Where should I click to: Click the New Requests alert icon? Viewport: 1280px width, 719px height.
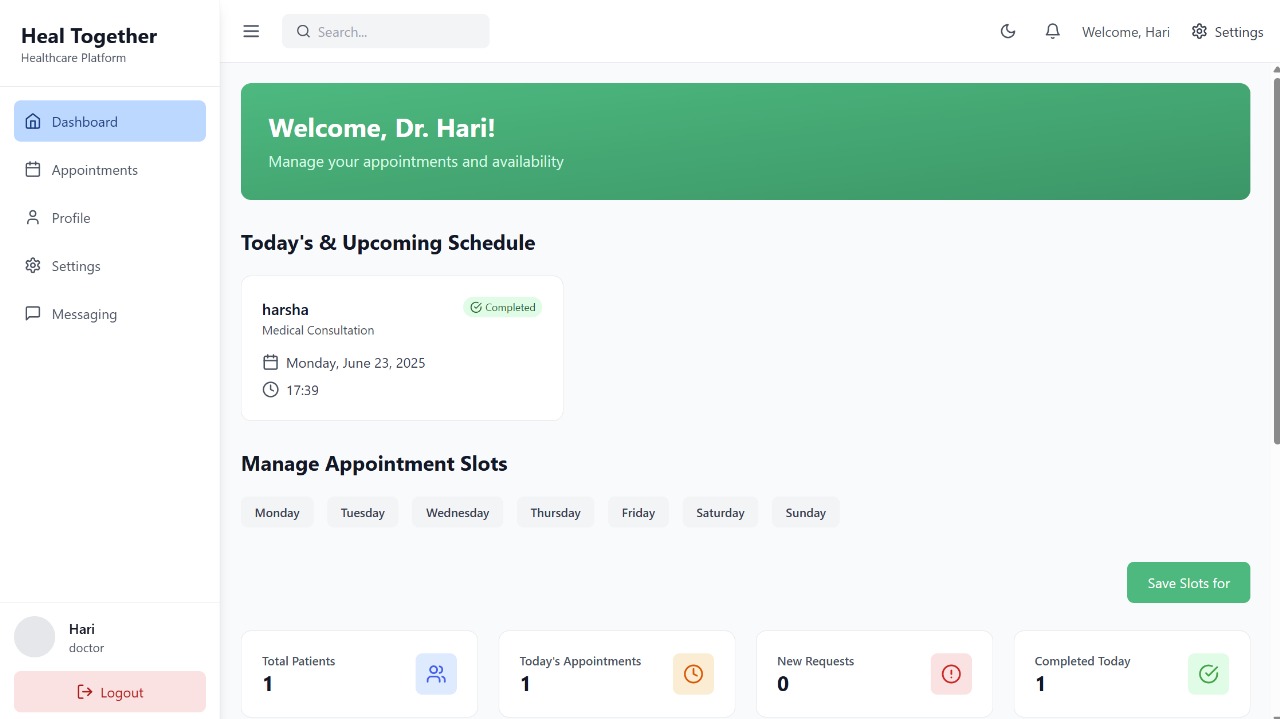point(951,674)
